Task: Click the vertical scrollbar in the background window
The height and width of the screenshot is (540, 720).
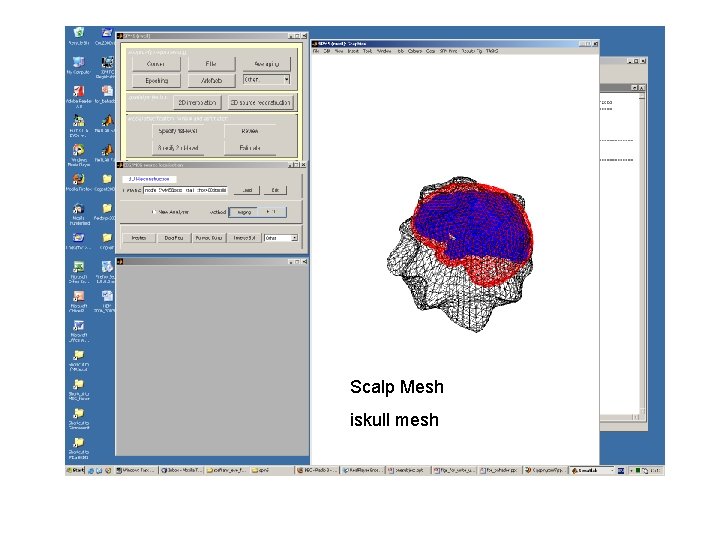Action: [x=641, y=253]
